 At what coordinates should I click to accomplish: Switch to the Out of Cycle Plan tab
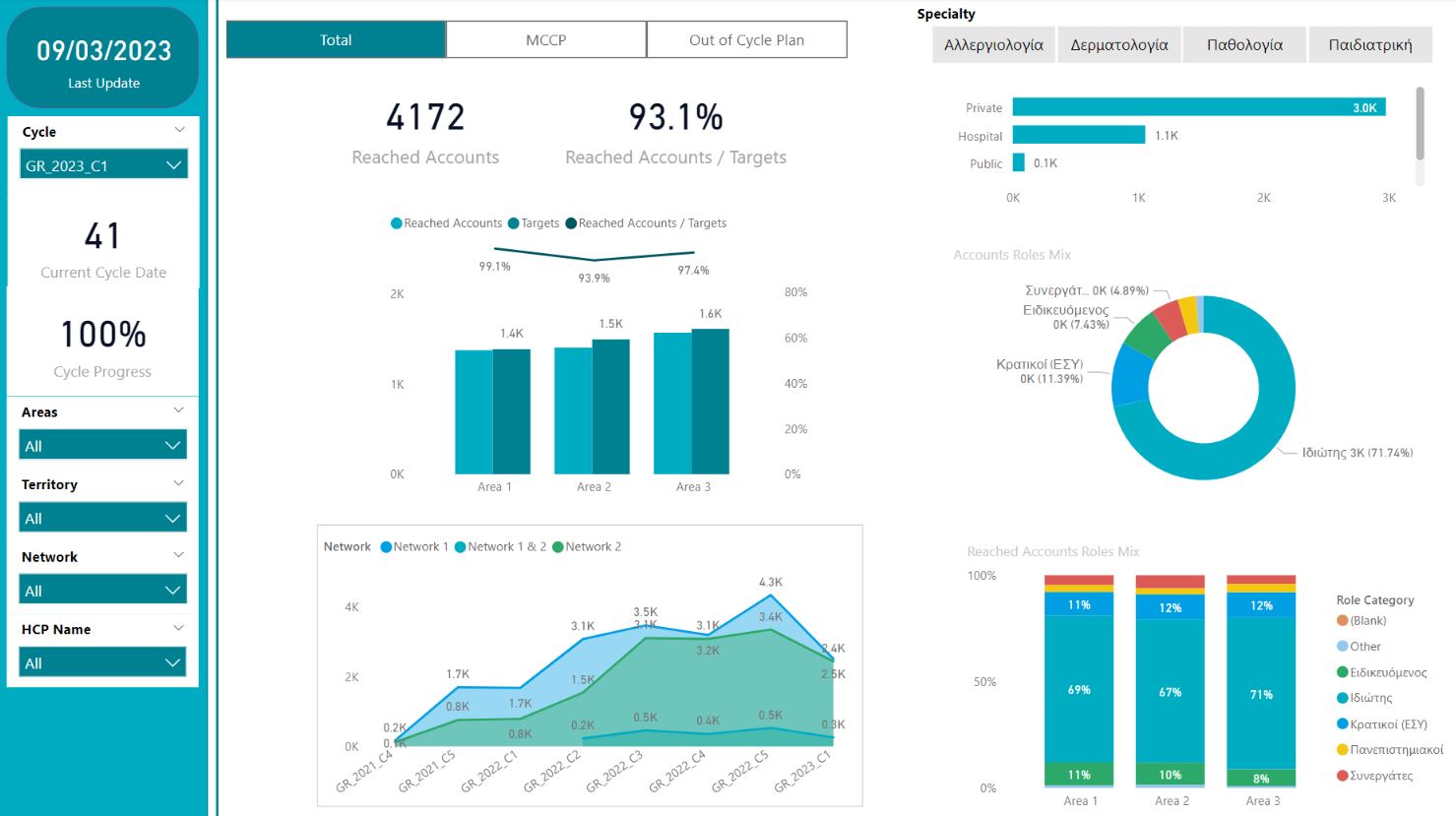coord(746,40)
